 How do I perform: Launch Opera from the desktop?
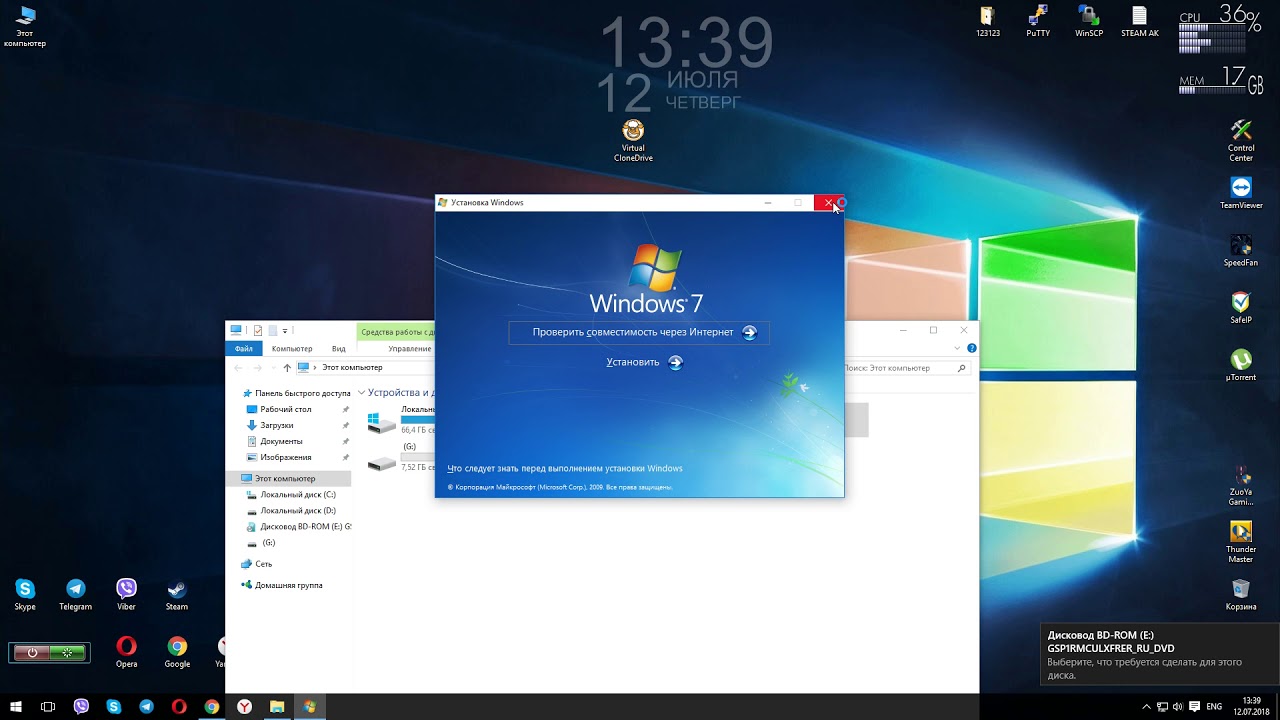click(126, 652)
